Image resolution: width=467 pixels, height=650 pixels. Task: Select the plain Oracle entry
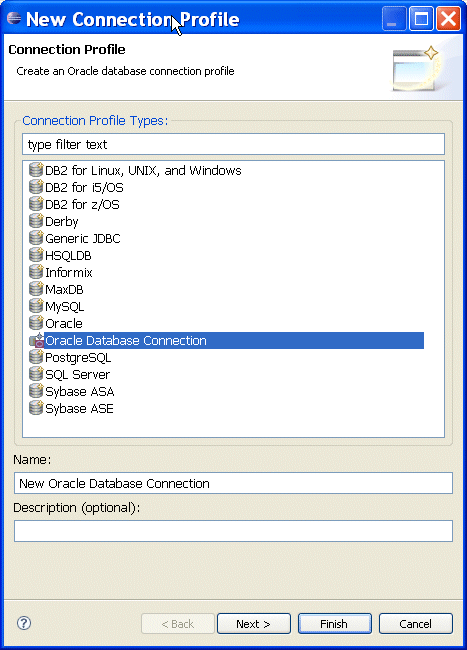coord(63,323)
